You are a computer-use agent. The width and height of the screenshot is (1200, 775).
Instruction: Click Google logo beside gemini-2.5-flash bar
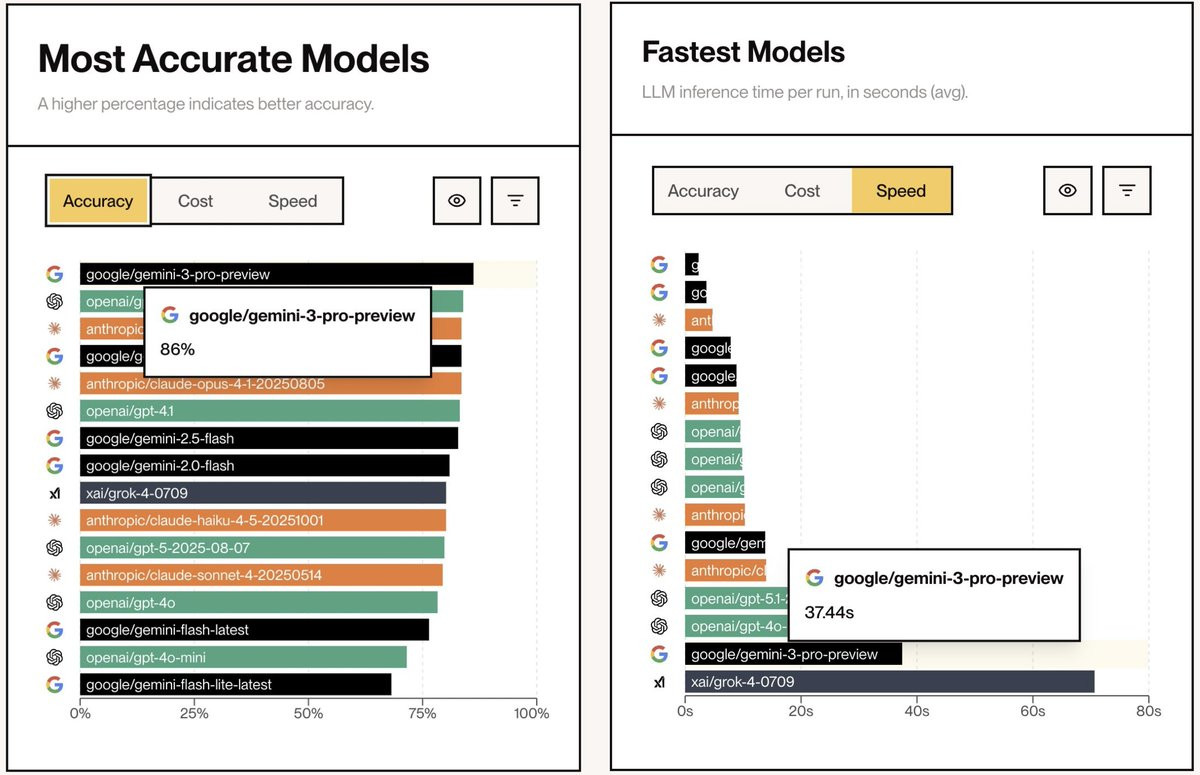(55, 438)
